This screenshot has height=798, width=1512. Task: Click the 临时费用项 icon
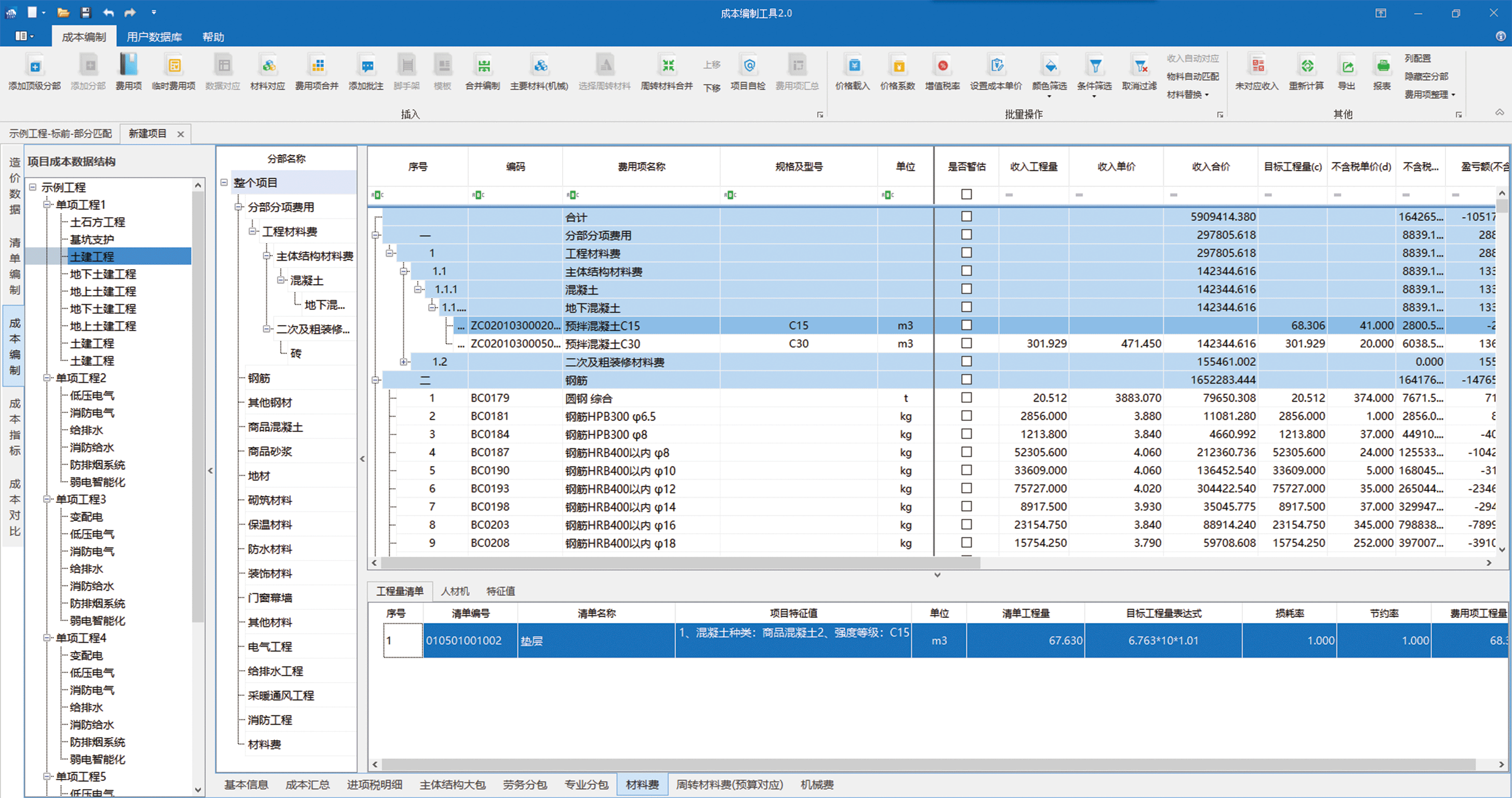[174, 65]
